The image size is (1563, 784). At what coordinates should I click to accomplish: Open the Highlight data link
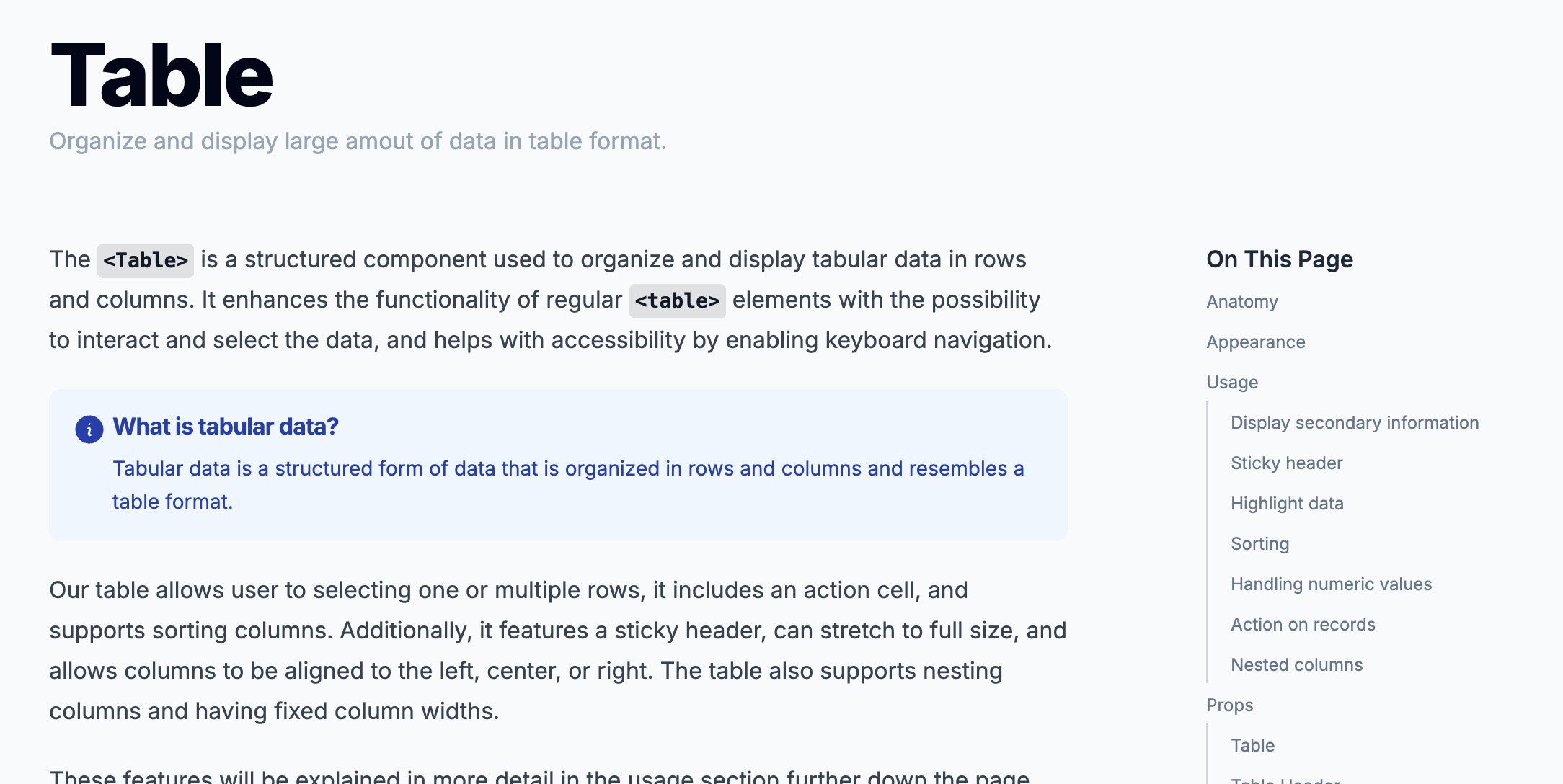[x=1287, y=504]
